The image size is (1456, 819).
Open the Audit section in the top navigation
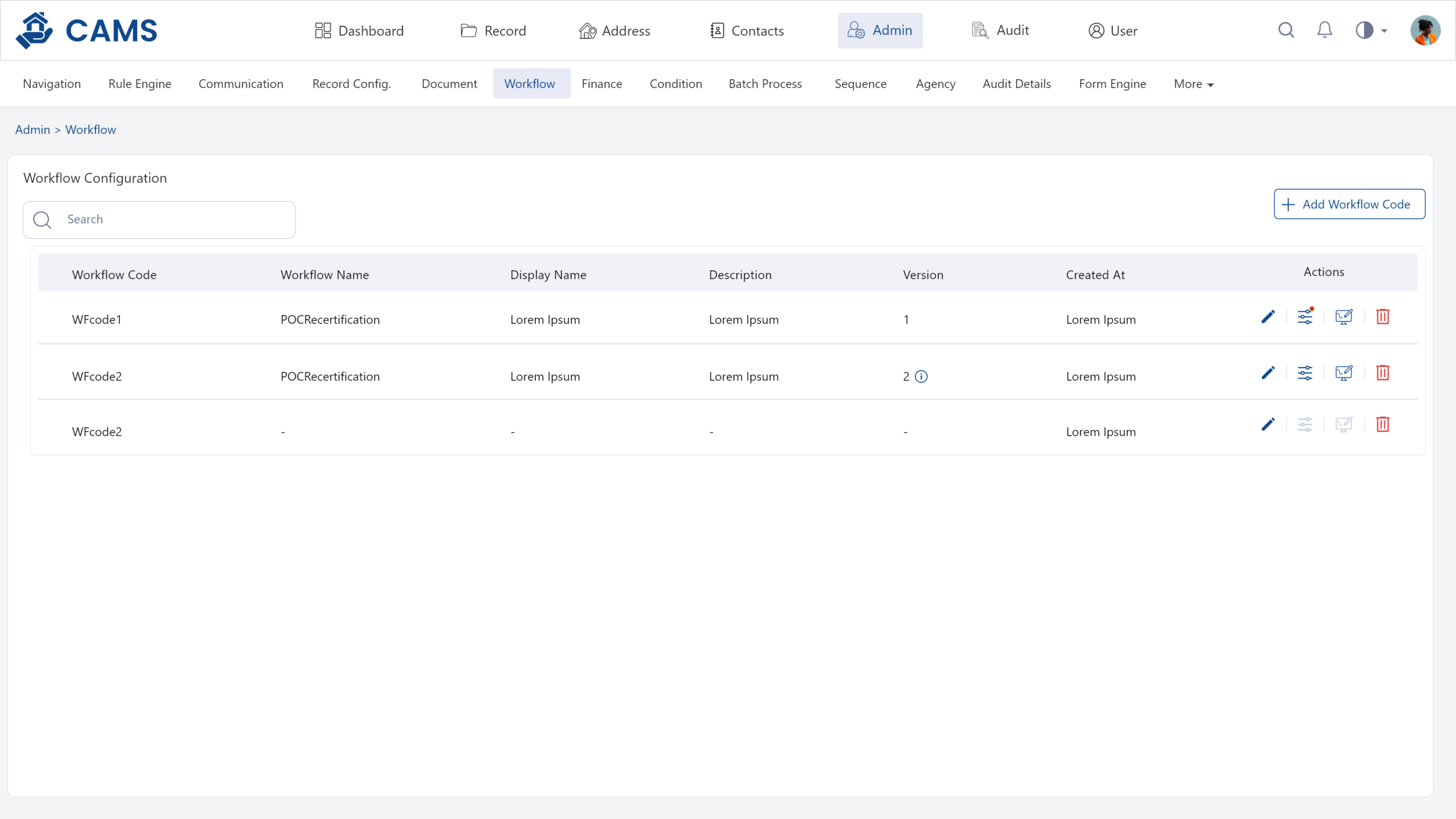tap(1001, 31)
